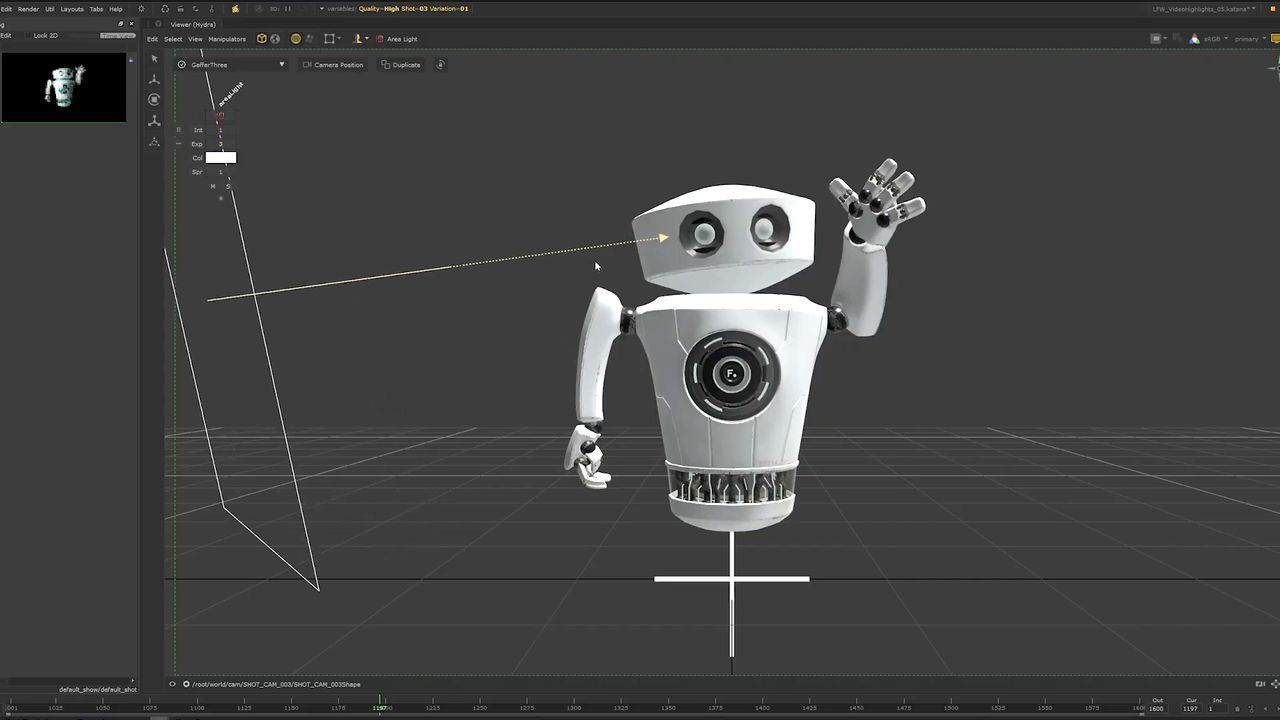Viewport: 1280px width, 720px height.
Task: Click the robot render thumbnail
Action: pos(64,87)
